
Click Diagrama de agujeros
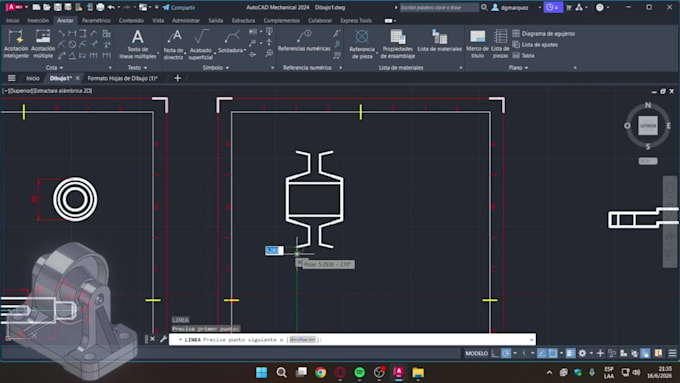(x=544, y=33)
